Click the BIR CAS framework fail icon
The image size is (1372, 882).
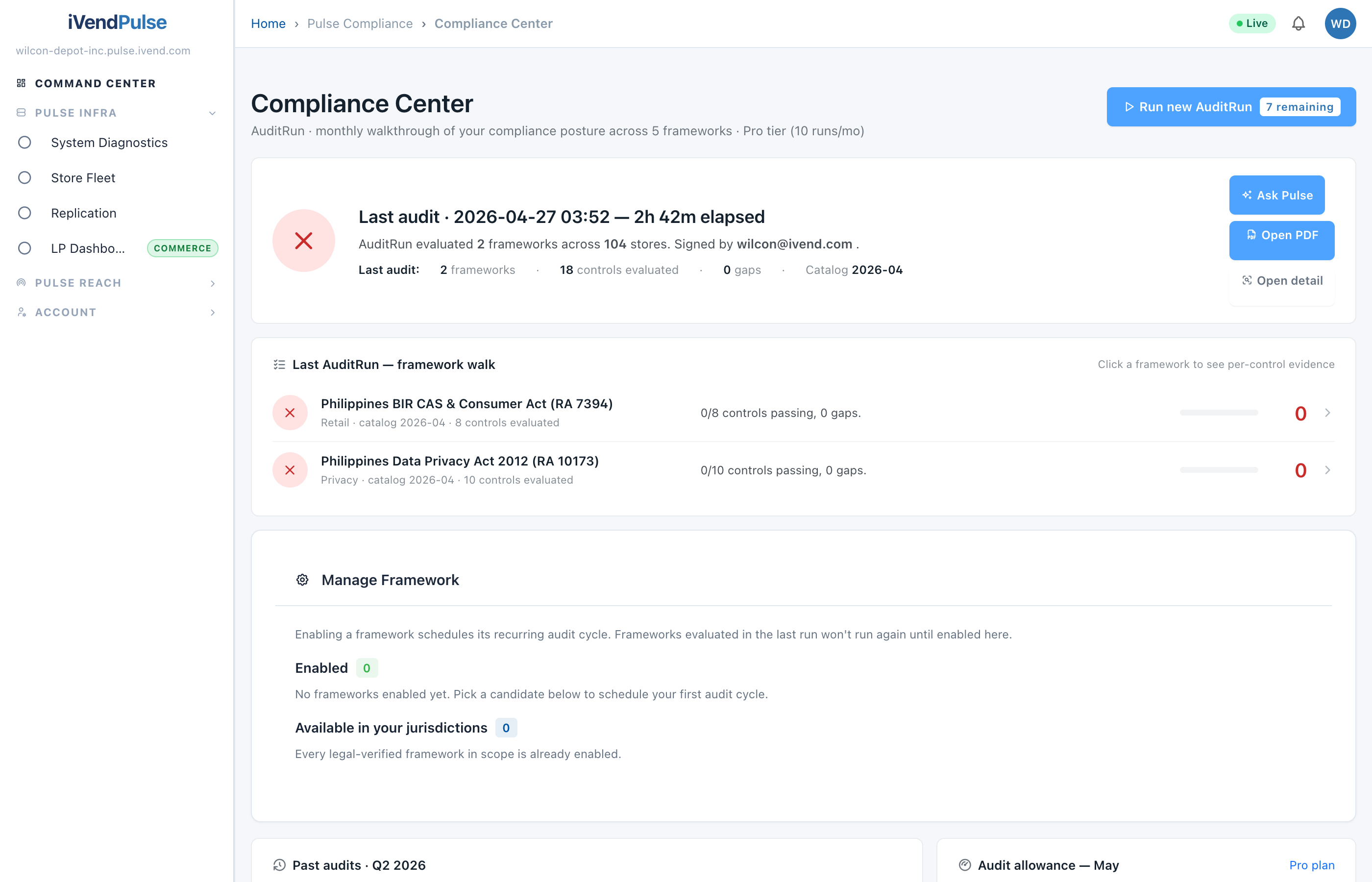[290, 413]
